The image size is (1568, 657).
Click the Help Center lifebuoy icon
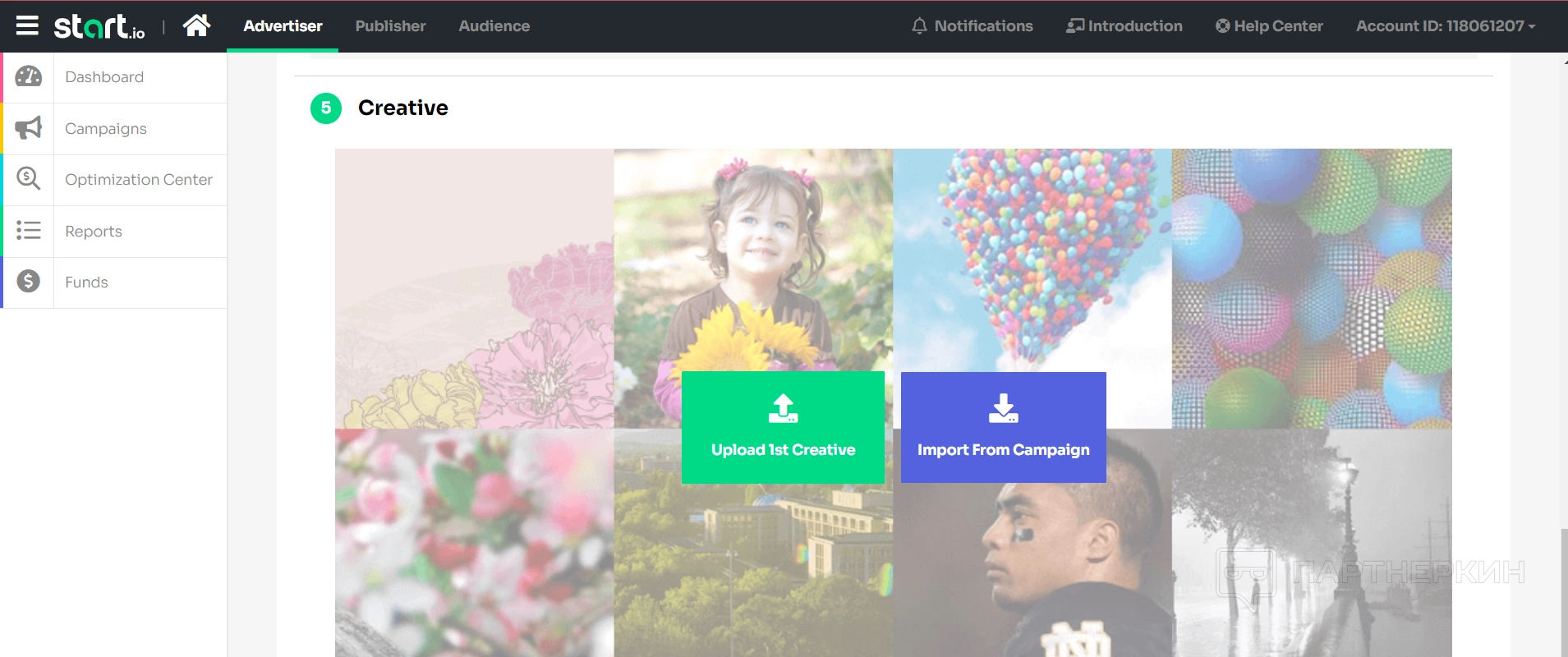coord(1223,26)
